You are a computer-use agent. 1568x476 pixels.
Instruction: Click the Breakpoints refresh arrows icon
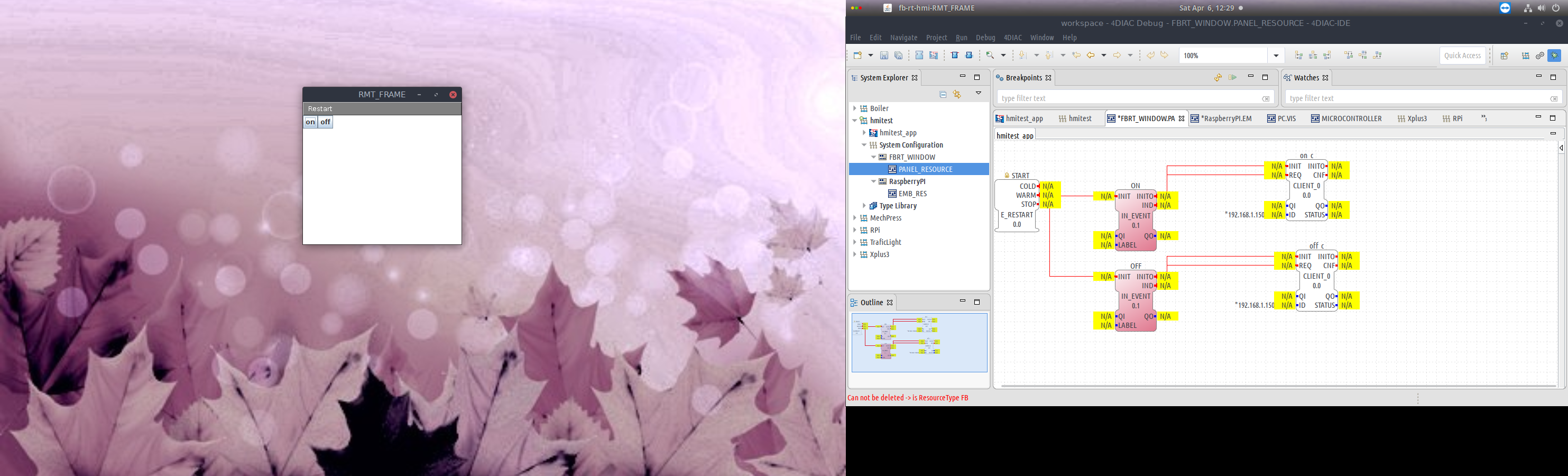(x=1217, y=77)
